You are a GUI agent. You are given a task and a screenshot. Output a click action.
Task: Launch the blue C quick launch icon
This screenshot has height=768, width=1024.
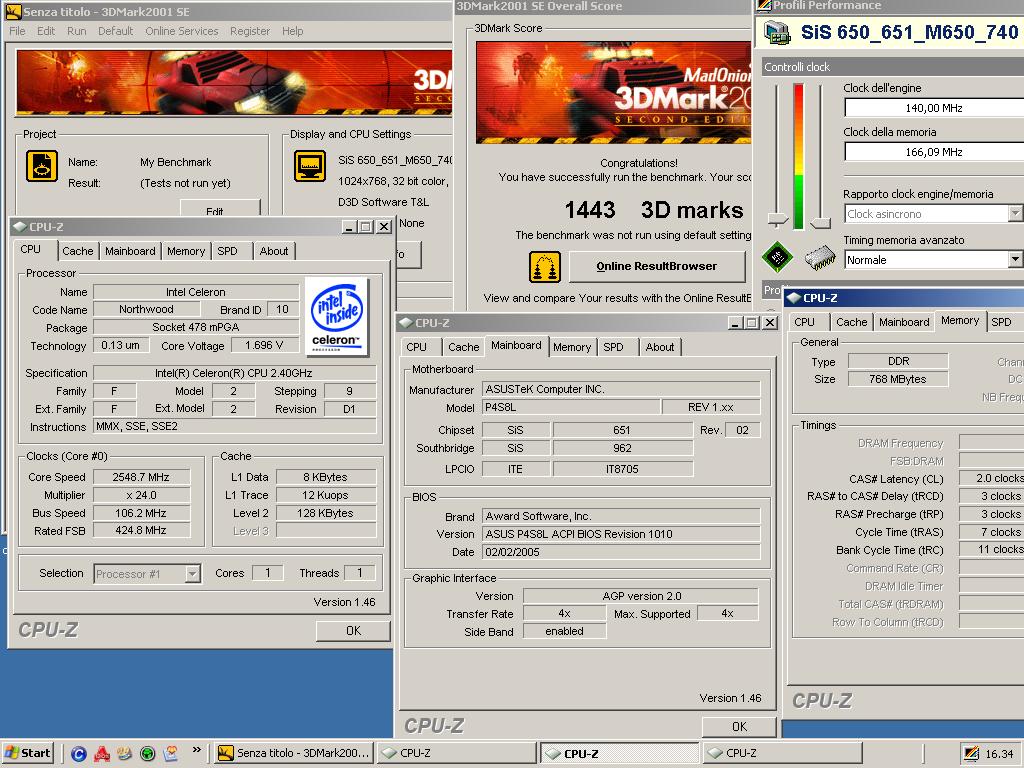pos(78,754)
